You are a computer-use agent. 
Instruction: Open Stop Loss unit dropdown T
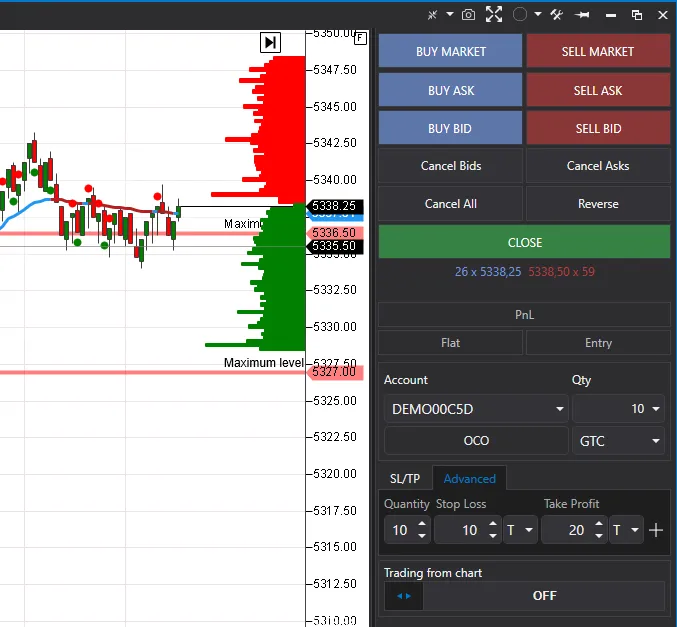point(520,530)
